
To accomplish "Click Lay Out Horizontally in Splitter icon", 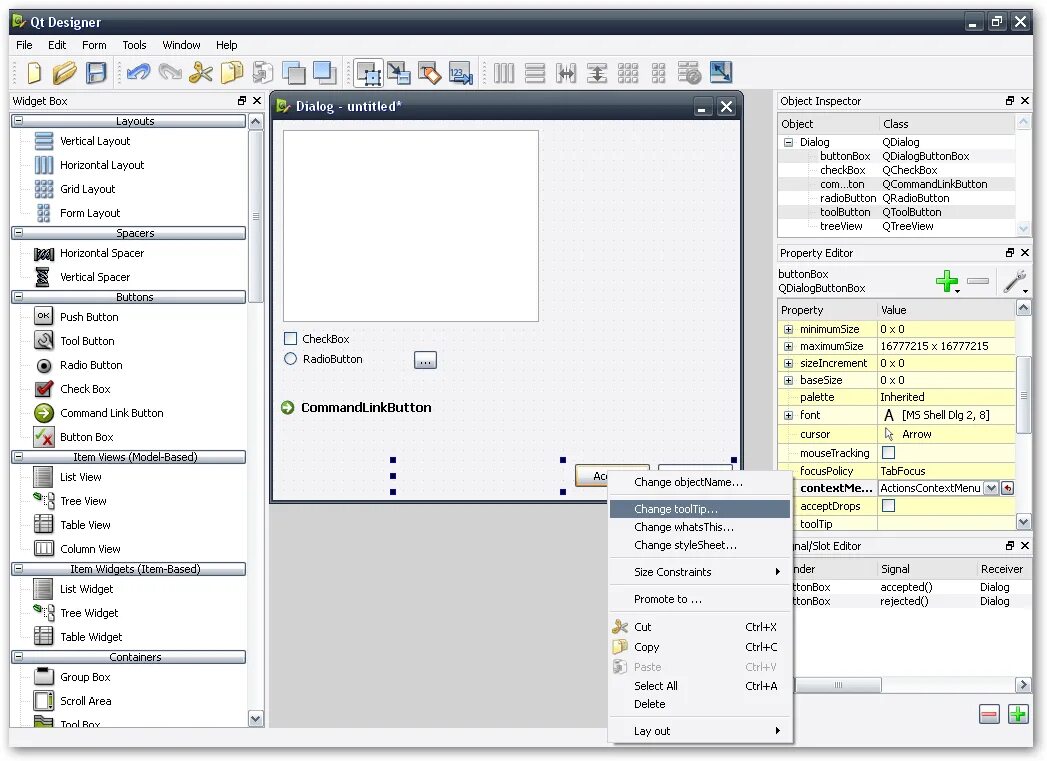I will 566,72.
